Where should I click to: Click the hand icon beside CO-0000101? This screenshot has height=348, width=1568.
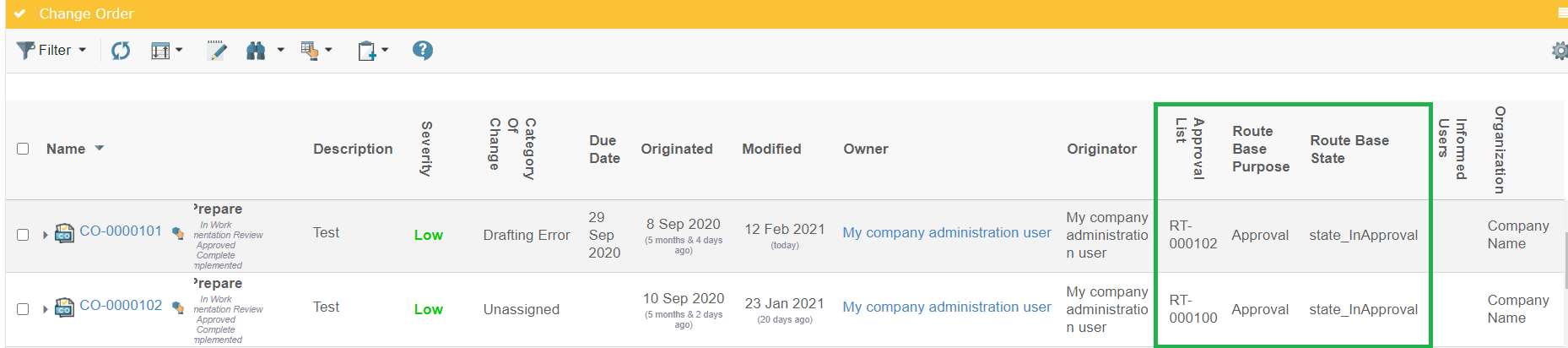coord(178,233)
